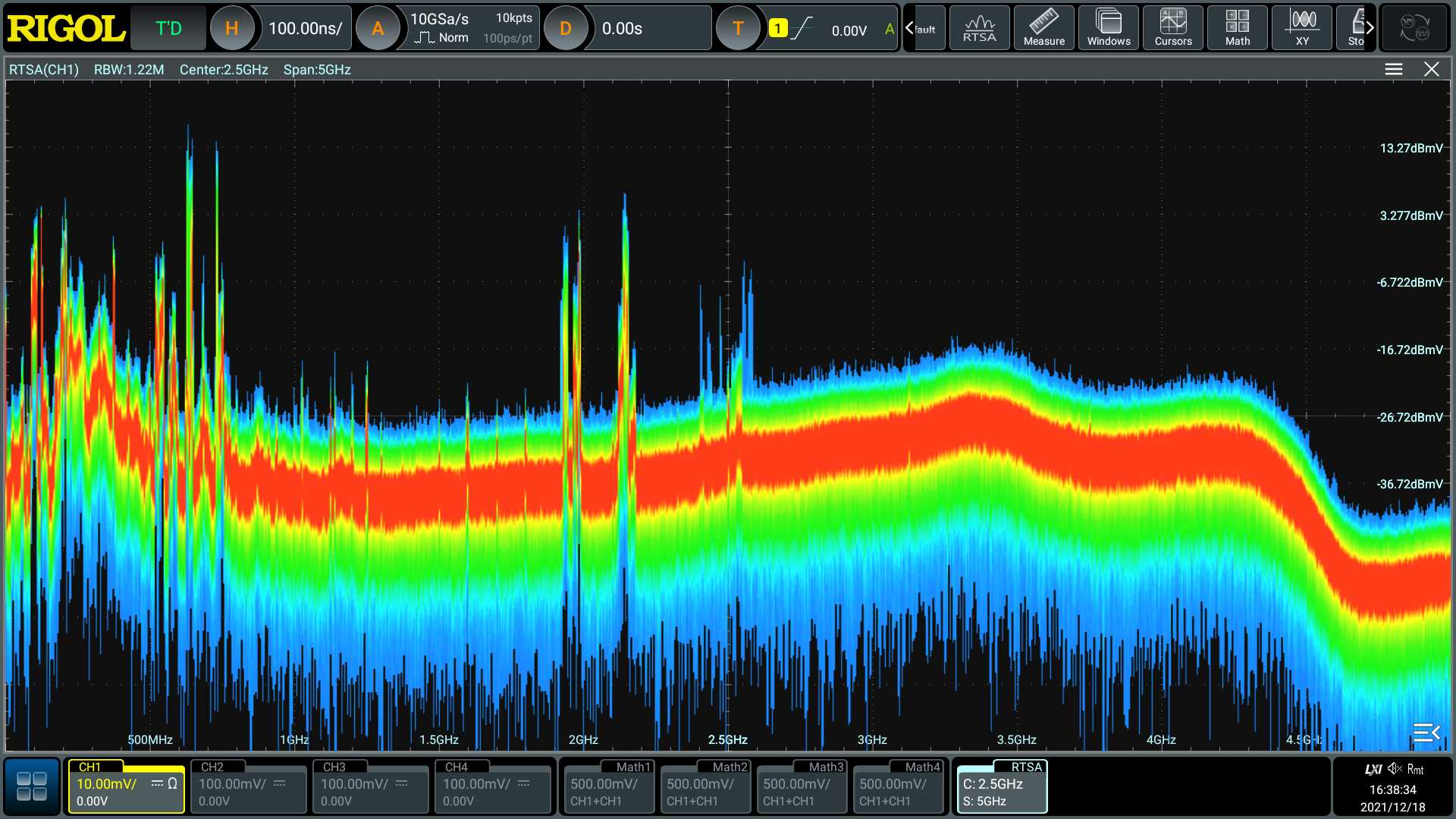The image size is (1456, 819).
Task: Click the Rigol function navigation grid icon
Action: 32,786
